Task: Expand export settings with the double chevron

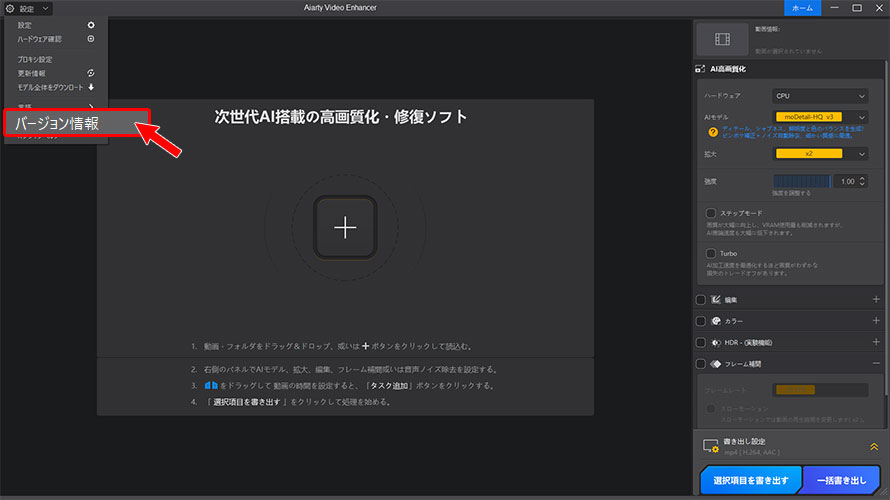Action: point(874,447)
